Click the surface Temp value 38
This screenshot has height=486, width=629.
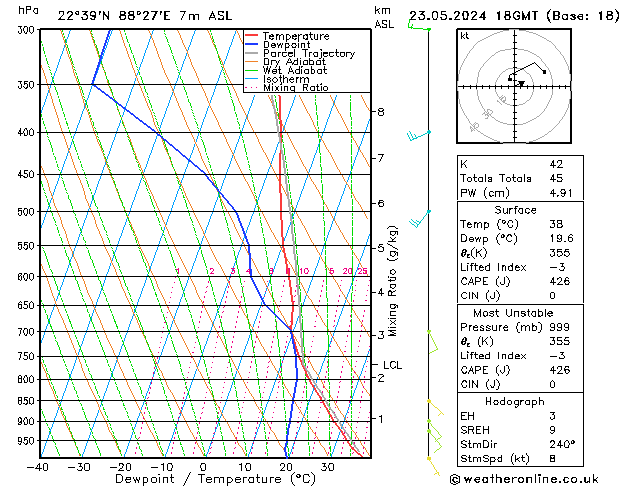point(556,224)
